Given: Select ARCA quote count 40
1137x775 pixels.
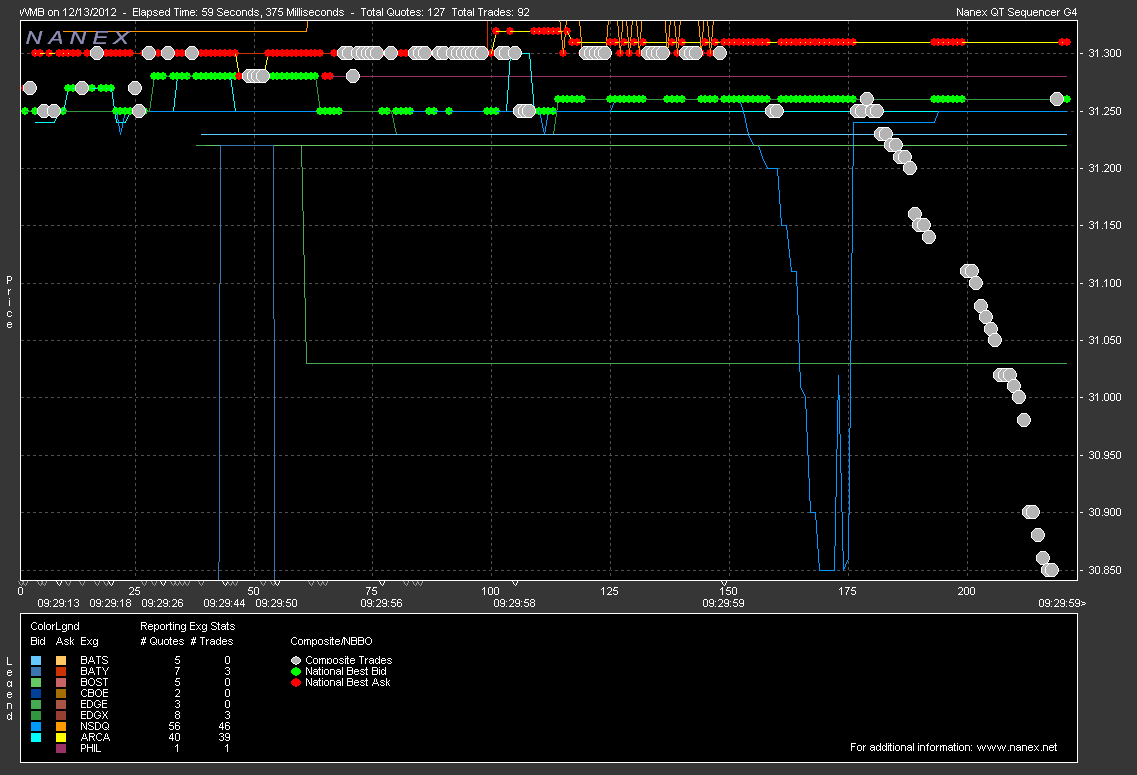Looking at the screenshot, I should pos(174,737).
